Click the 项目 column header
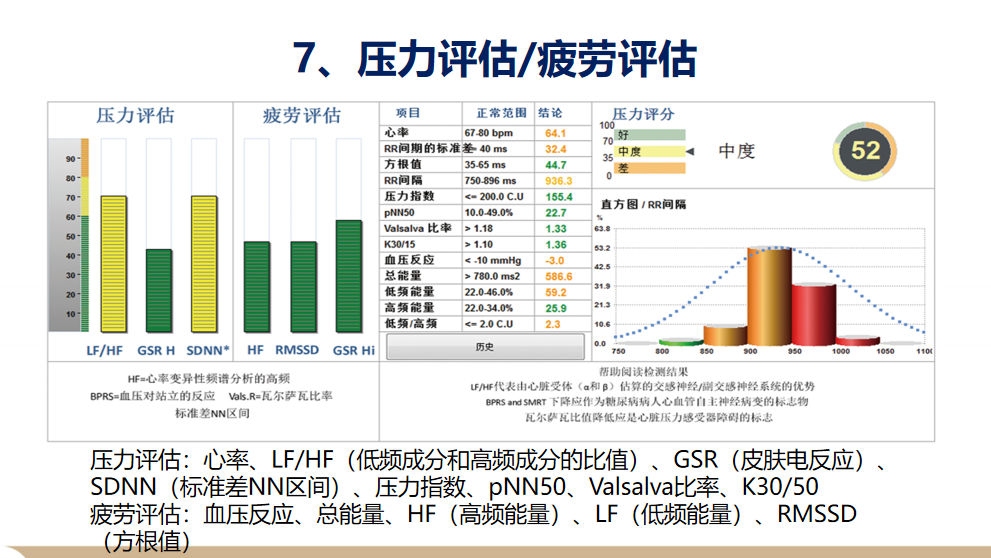Viewport: 991px width, 558px height. coord(408,113)
